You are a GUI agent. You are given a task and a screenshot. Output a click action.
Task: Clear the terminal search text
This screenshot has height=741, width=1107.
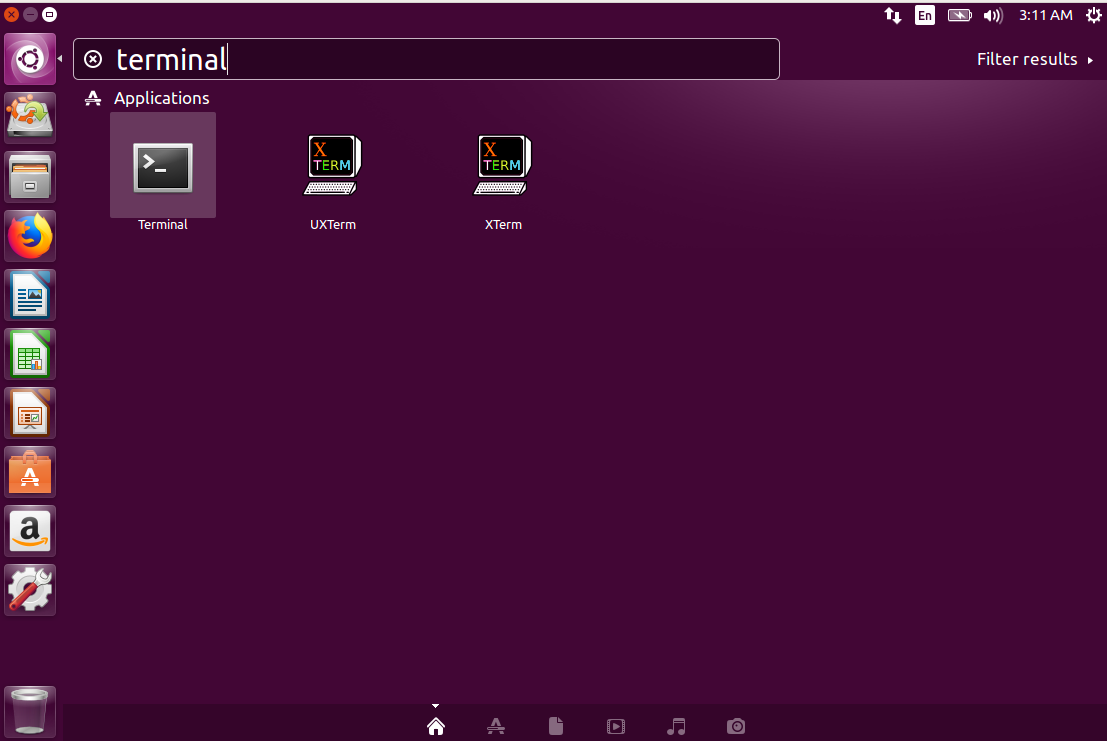(x=93, y=59)
